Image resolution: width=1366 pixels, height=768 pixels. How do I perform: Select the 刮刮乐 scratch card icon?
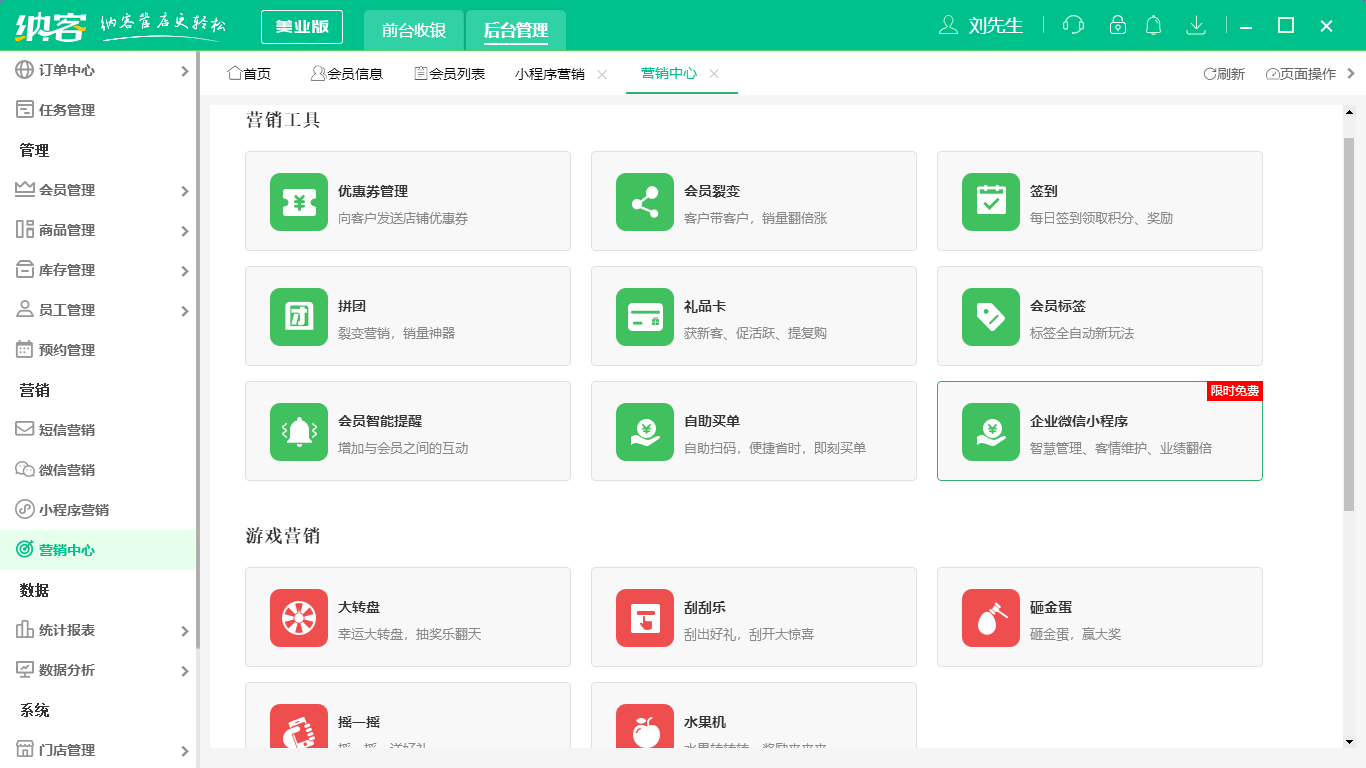(x=644, y=616)
